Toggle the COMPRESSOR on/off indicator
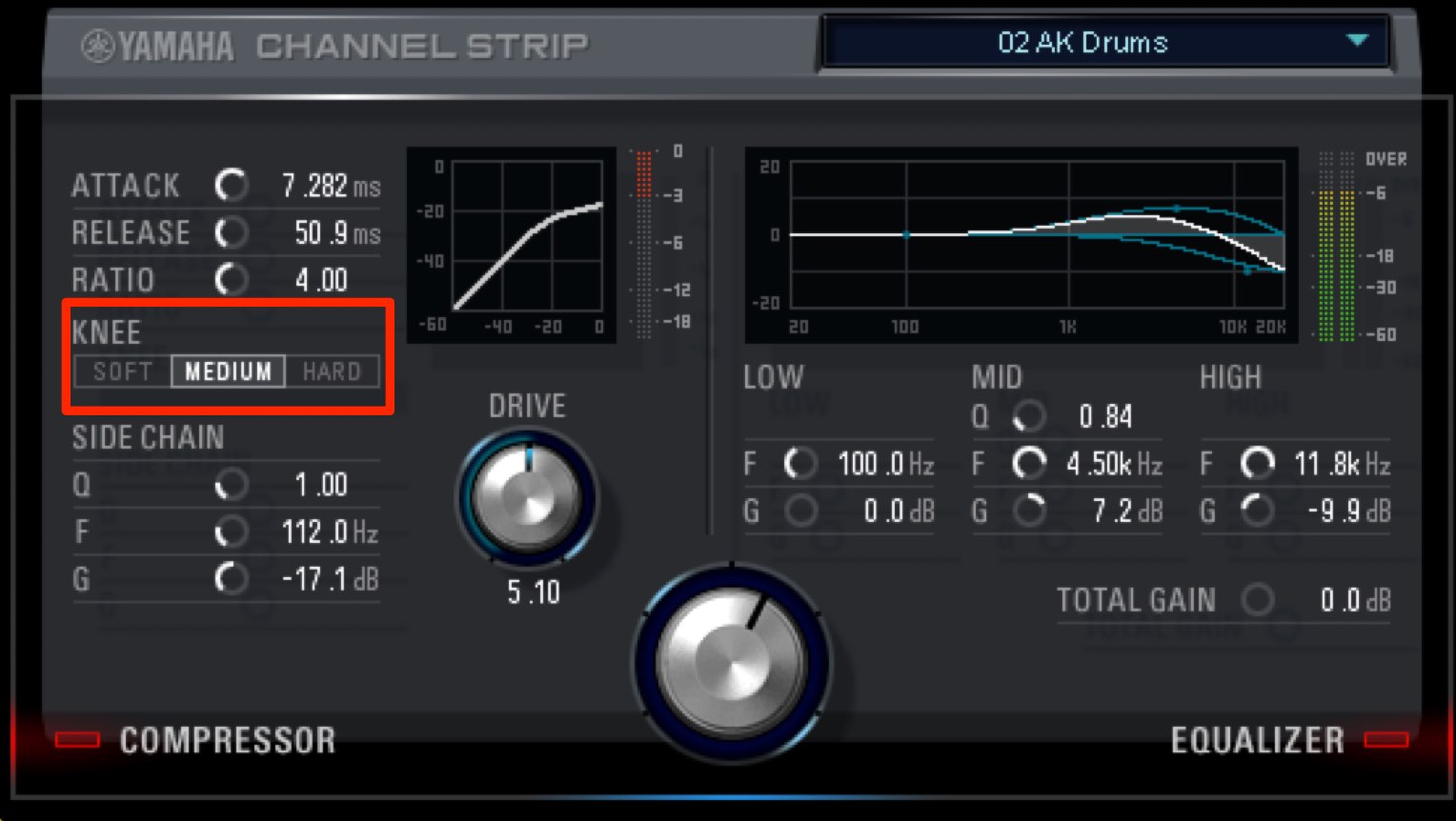The height and width of the screenshot is (821, 1456). point(78,740)
